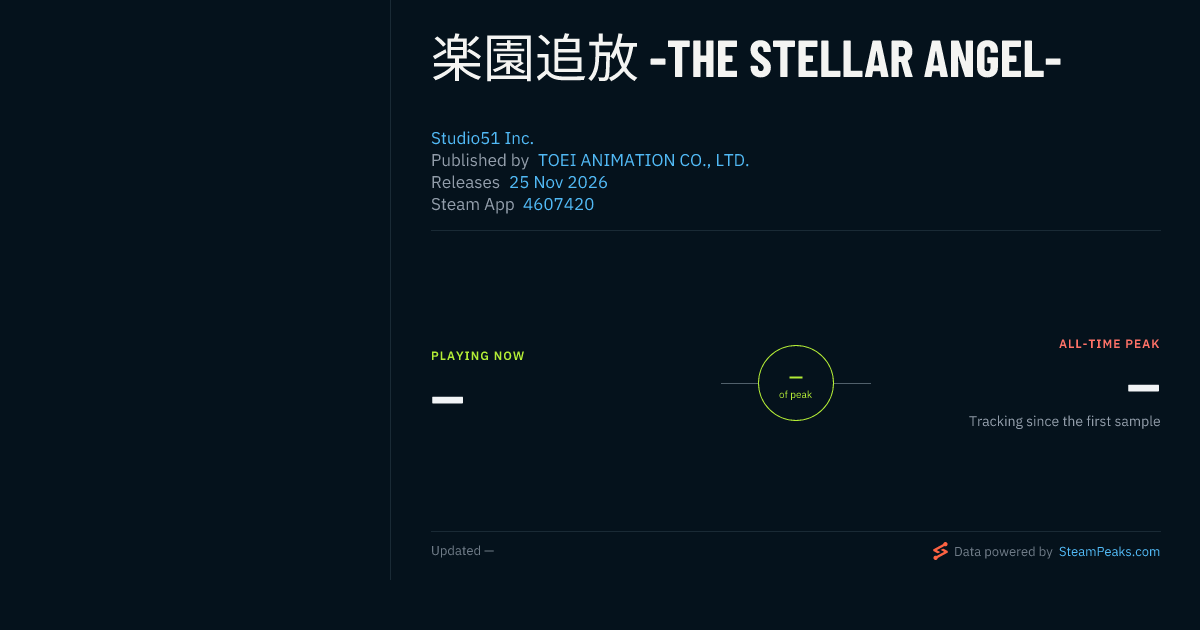This screenshot has width=1200, height=630.
Task: Click the all-time peak value dash
Action: 1143,388
